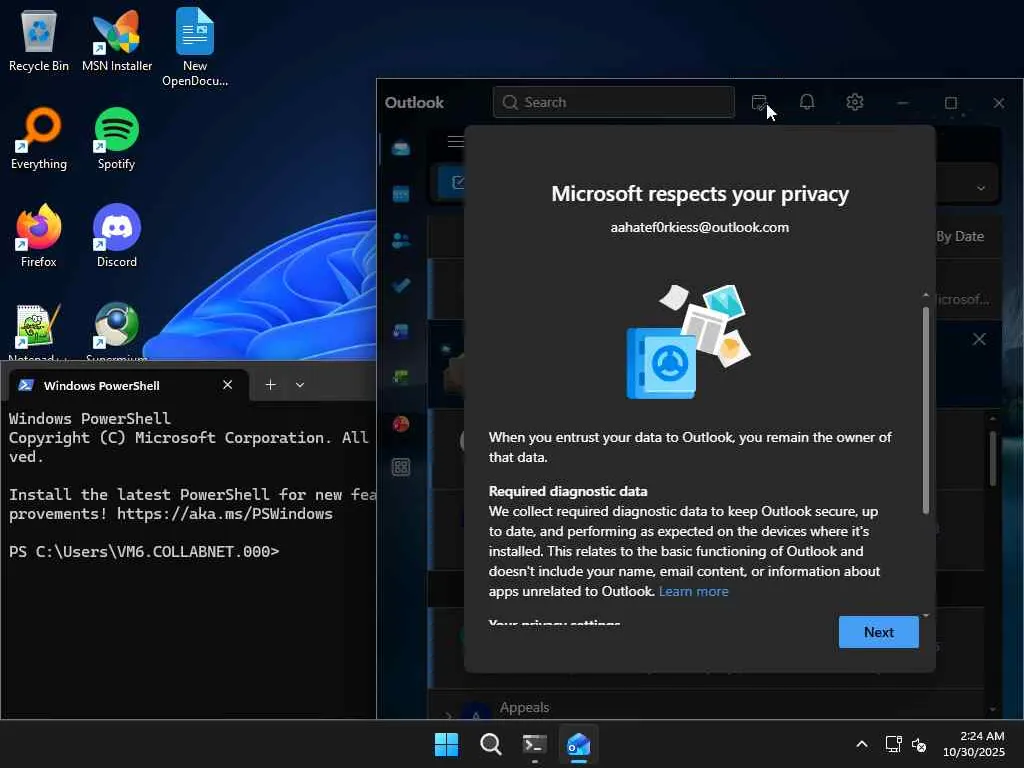Open My Day icon in Outlook header

coord(759,103)
